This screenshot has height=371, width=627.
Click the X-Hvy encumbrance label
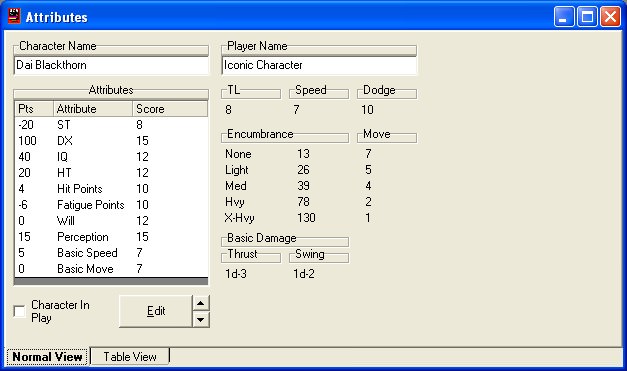point(240,218)
